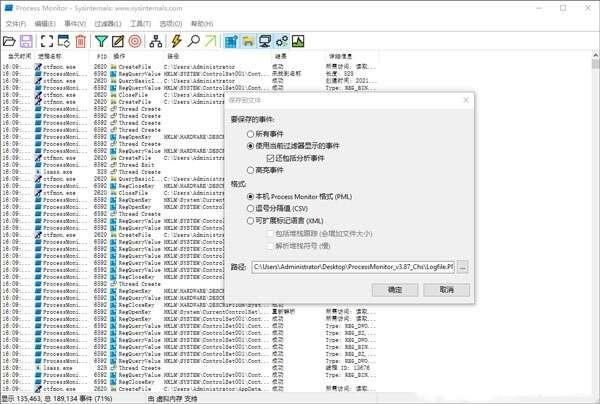Click the Open log file toolbar icon
This screenshot has height=404, width=600.
9,41
